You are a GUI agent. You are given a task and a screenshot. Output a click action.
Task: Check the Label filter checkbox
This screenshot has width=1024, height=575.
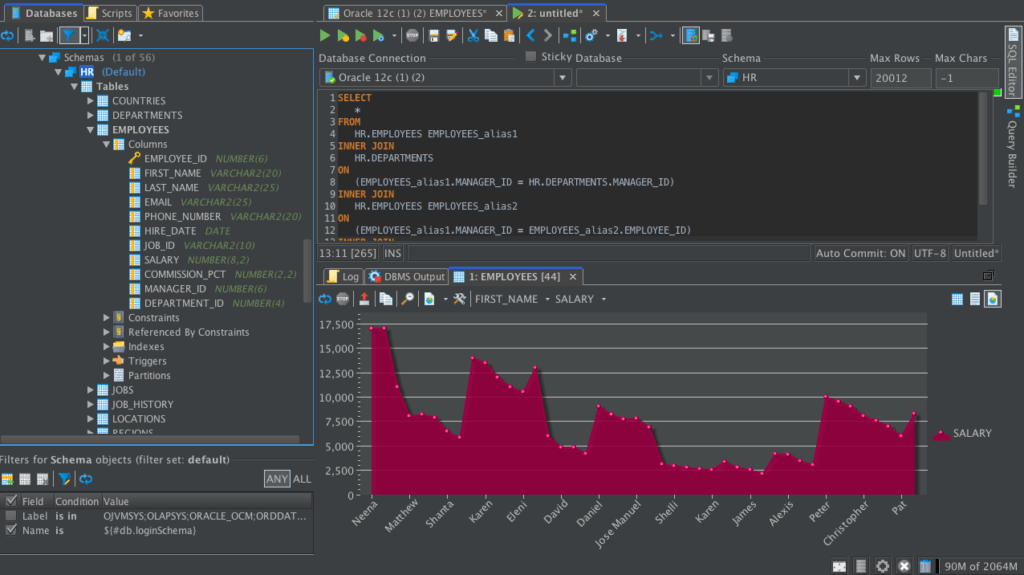point(11,516)
